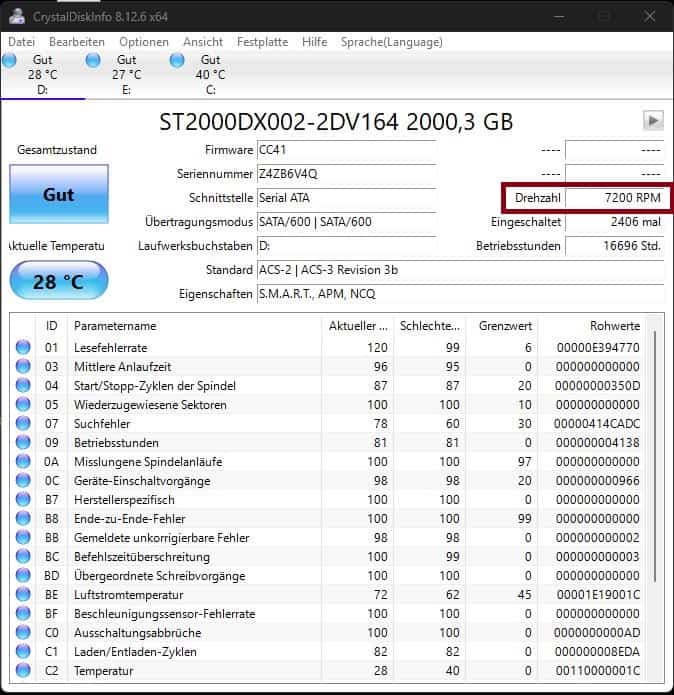674x695 pixels.
Task: Click raw value 00000E394770
Action: click(x=598, y=348)
